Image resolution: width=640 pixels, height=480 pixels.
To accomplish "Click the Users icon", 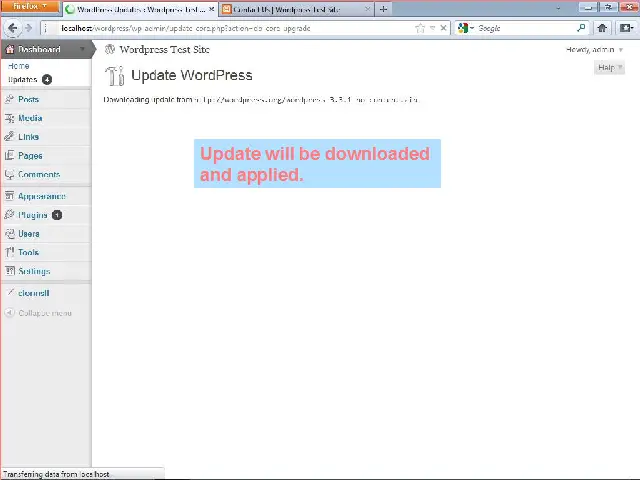I will coord(9,233).
